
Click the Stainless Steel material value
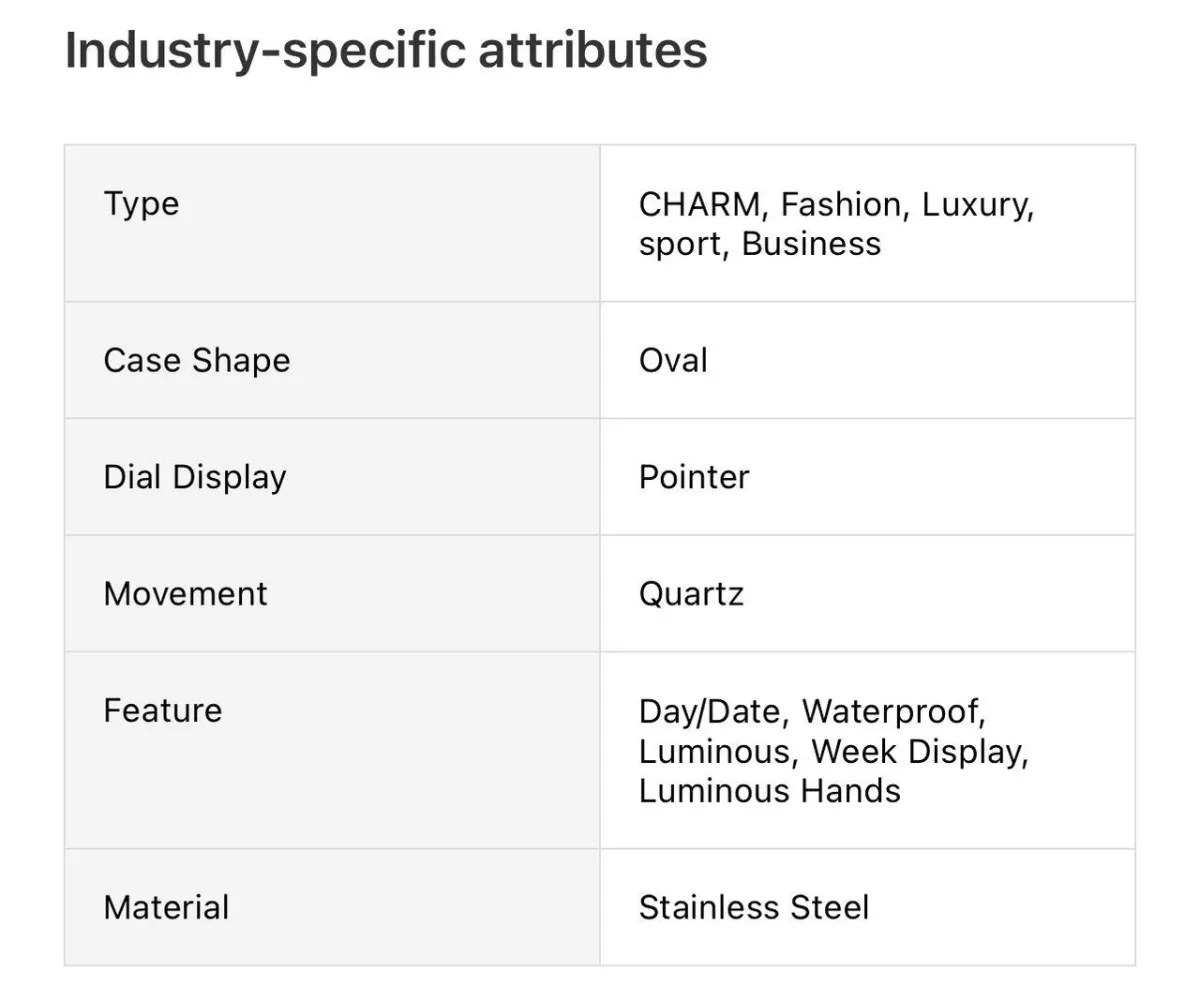[x=754, y=908]
